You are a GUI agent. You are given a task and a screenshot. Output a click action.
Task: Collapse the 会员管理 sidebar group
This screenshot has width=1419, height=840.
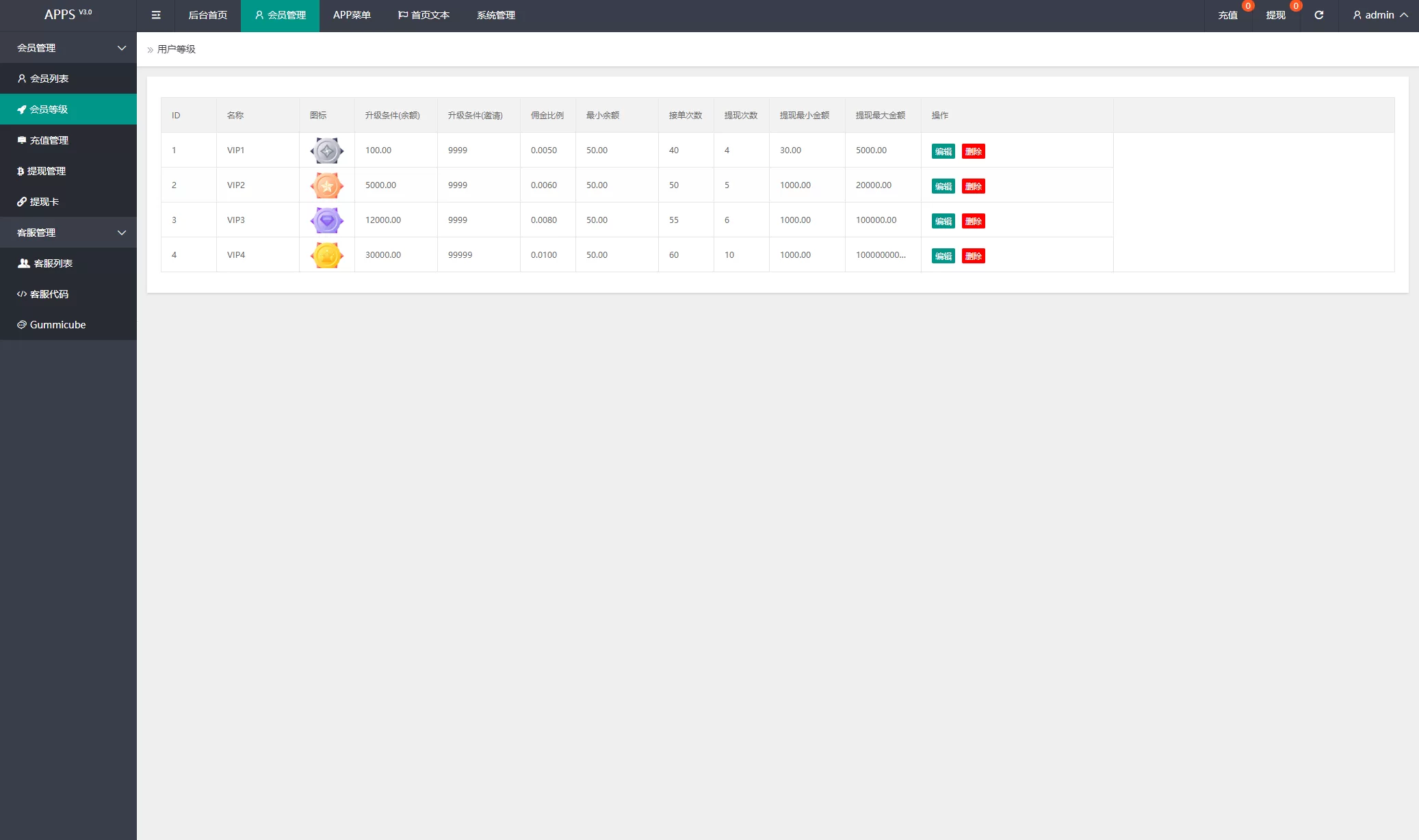point(68,48)
